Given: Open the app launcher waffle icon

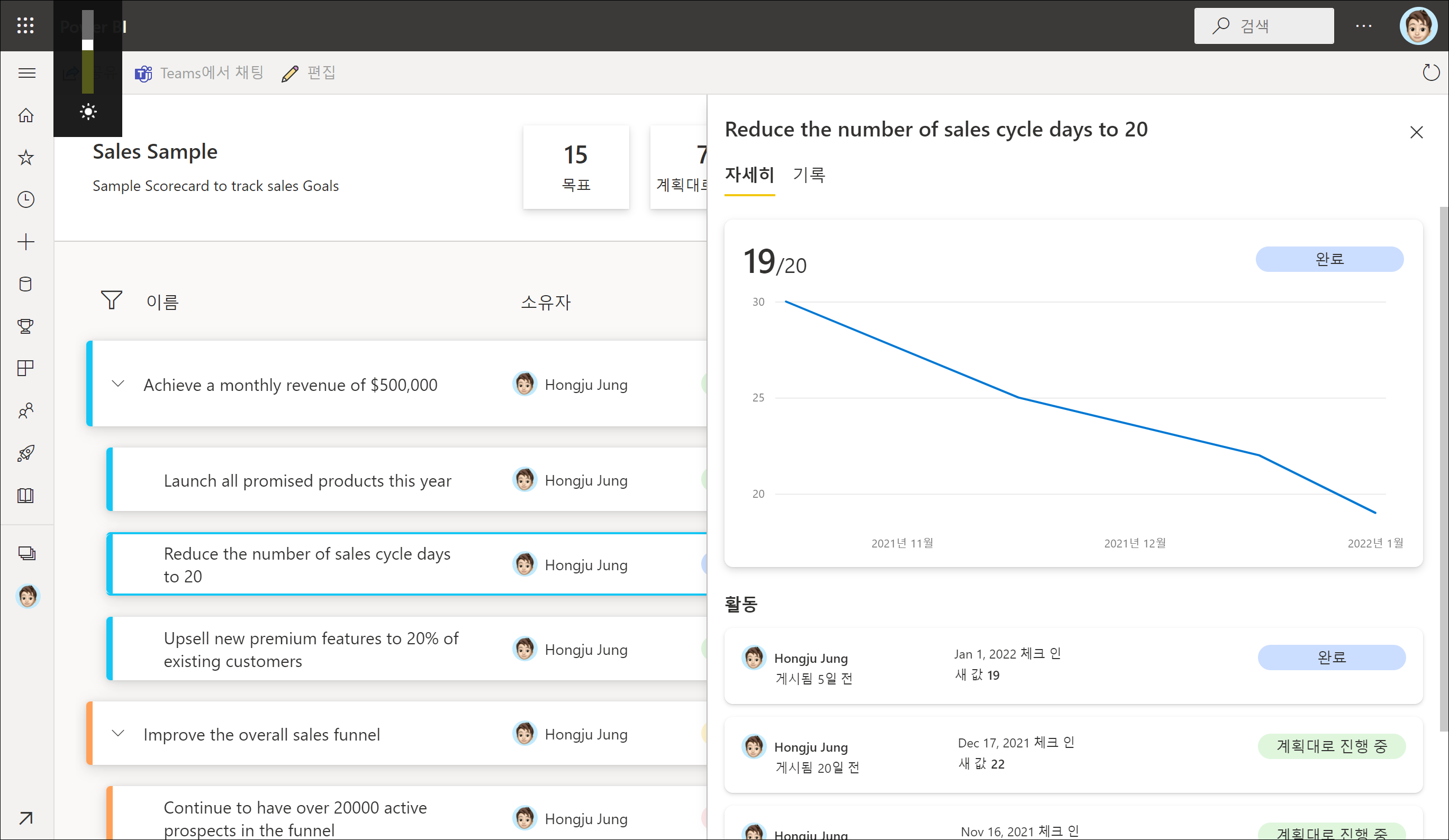Looking at the screenshot, I should [x=25, y=25].
